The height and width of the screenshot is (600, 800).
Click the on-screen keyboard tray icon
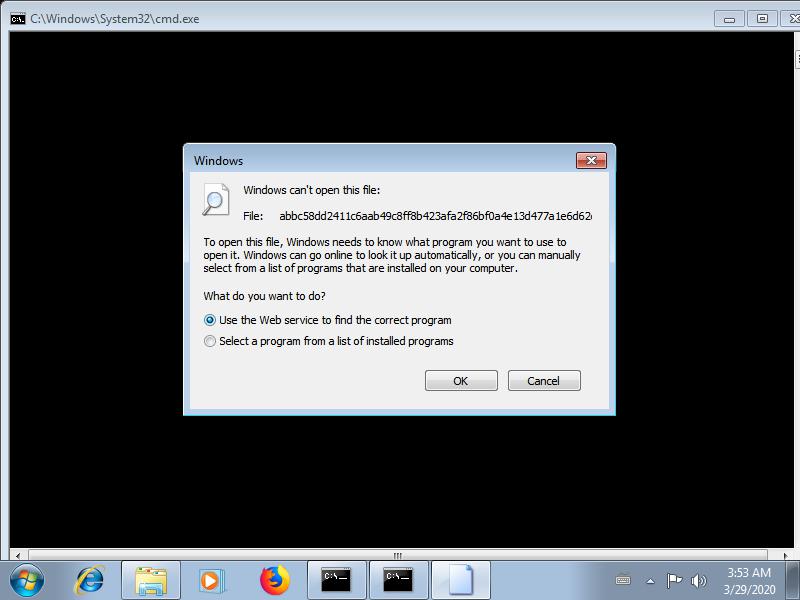[x=623, y=580]
